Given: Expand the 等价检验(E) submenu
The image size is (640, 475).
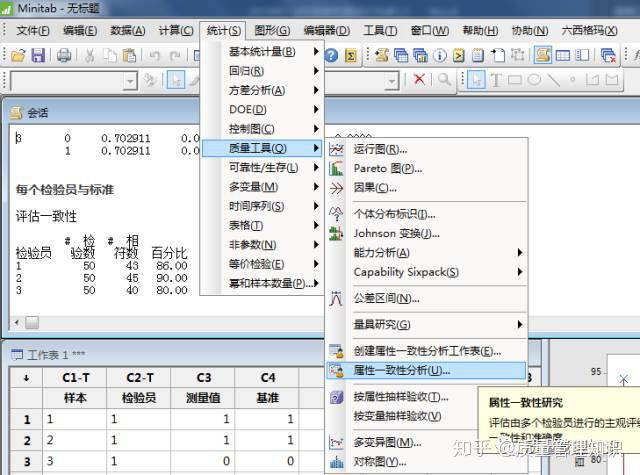Looking at the screenshot, I should (x=262, y=264).
